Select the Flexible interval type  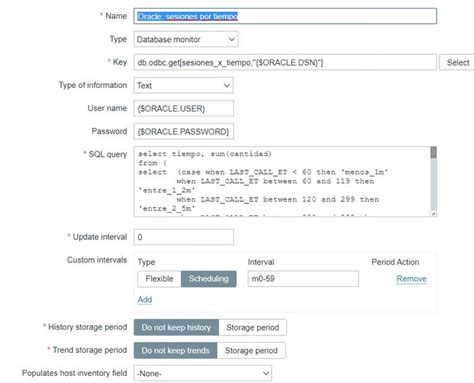pos(159,279)
